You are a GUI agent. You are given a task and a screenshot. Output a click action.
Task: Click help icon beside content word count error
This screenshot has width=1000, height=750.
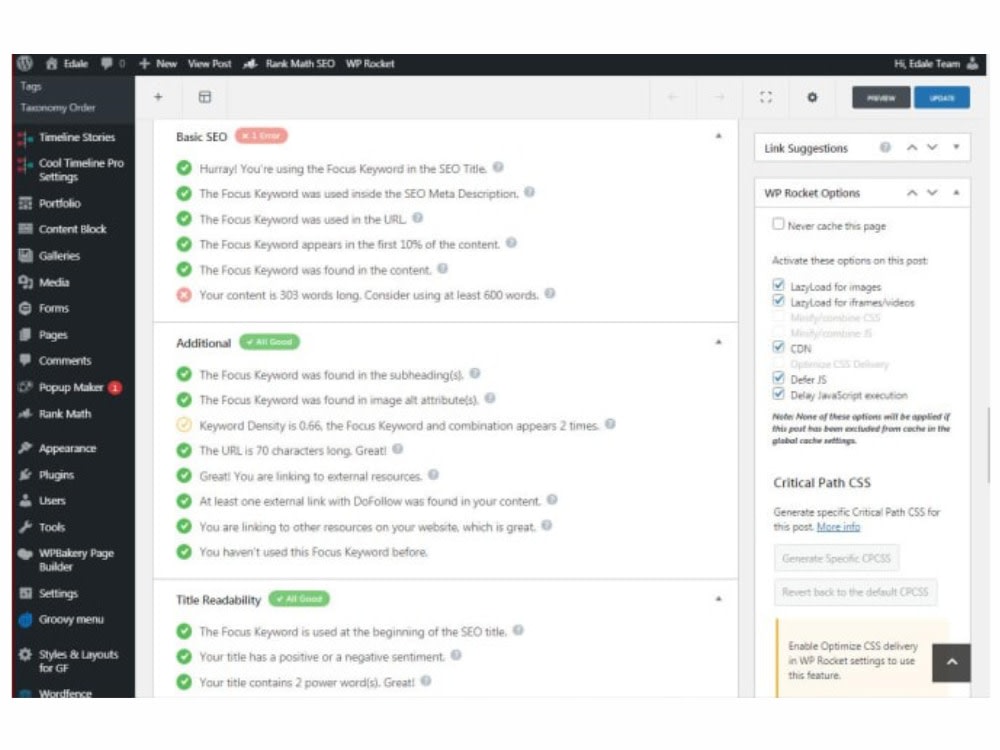click(550, 293)
